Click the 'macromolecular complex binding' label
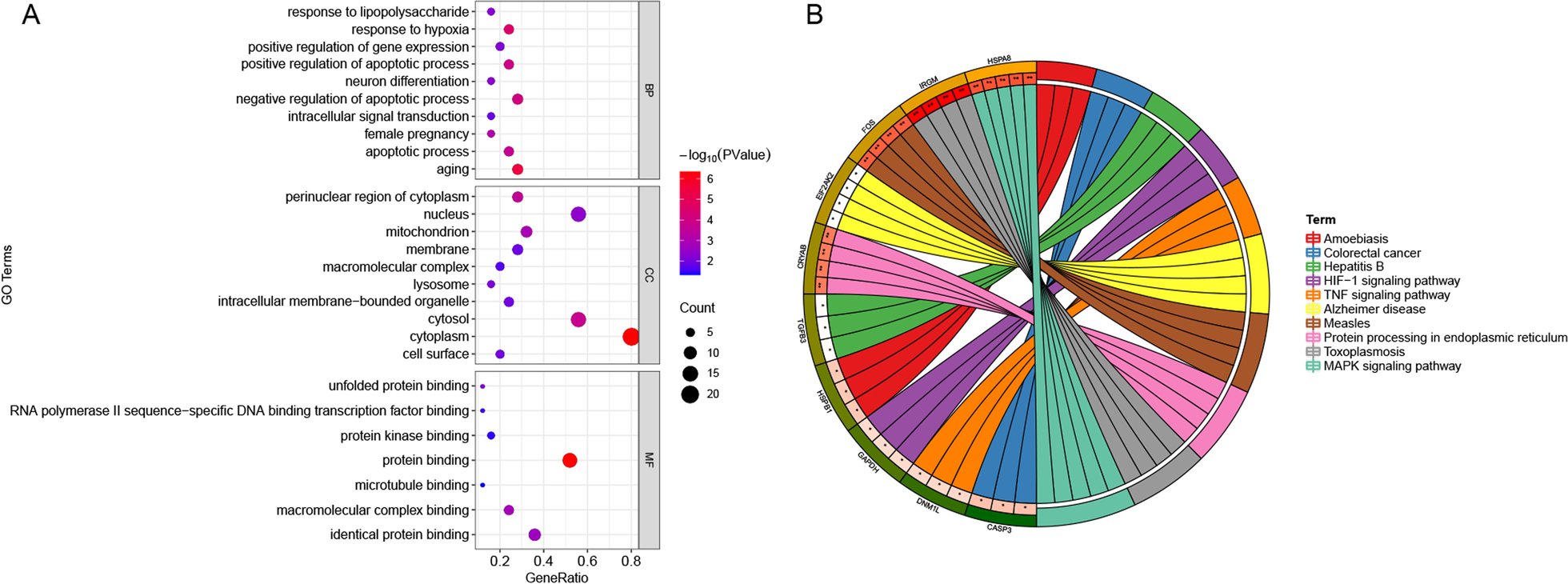The image size is (1568, 584). point(373,510)
